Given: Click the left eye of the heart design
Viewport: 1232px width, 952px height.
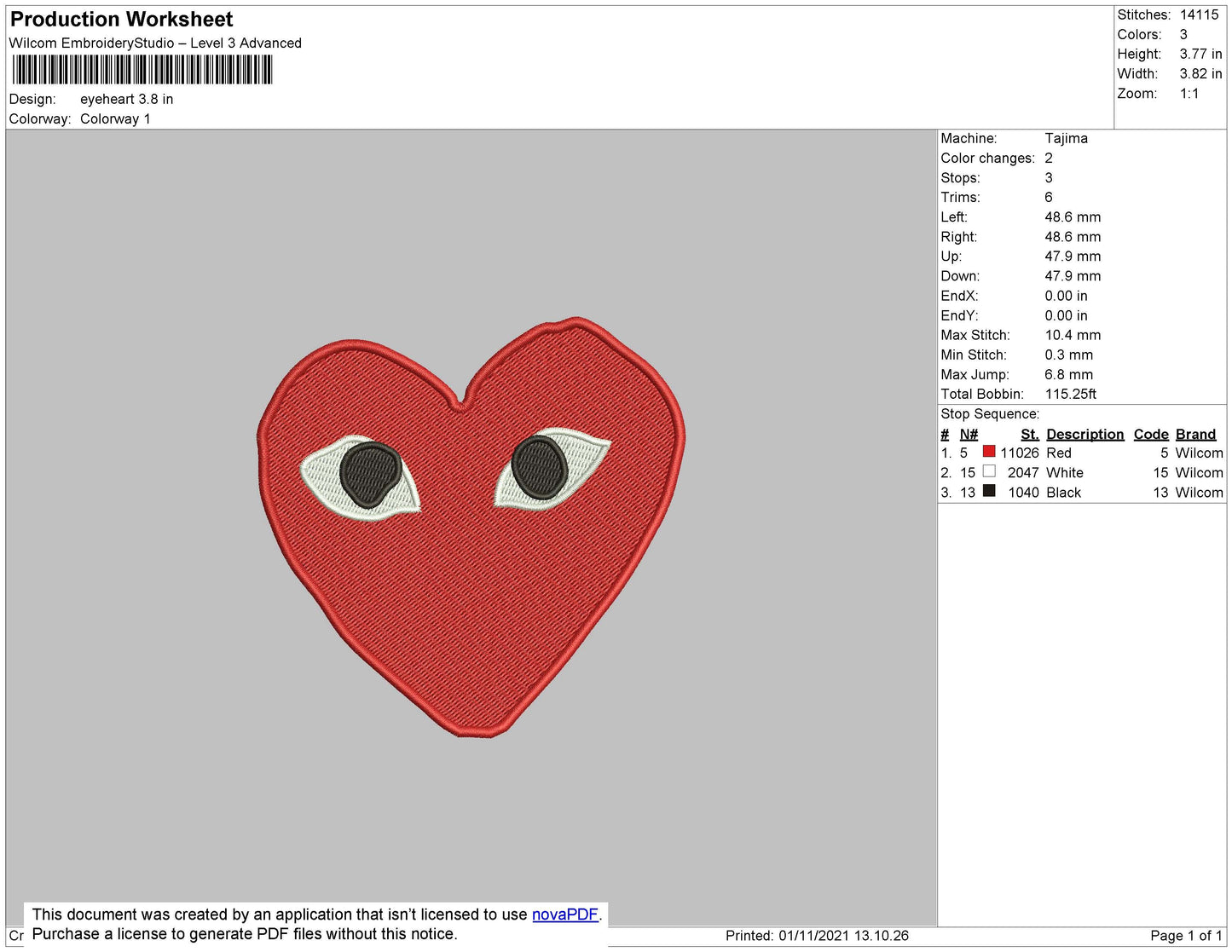Looking at the screenshot, I should (x=361, y=476).
